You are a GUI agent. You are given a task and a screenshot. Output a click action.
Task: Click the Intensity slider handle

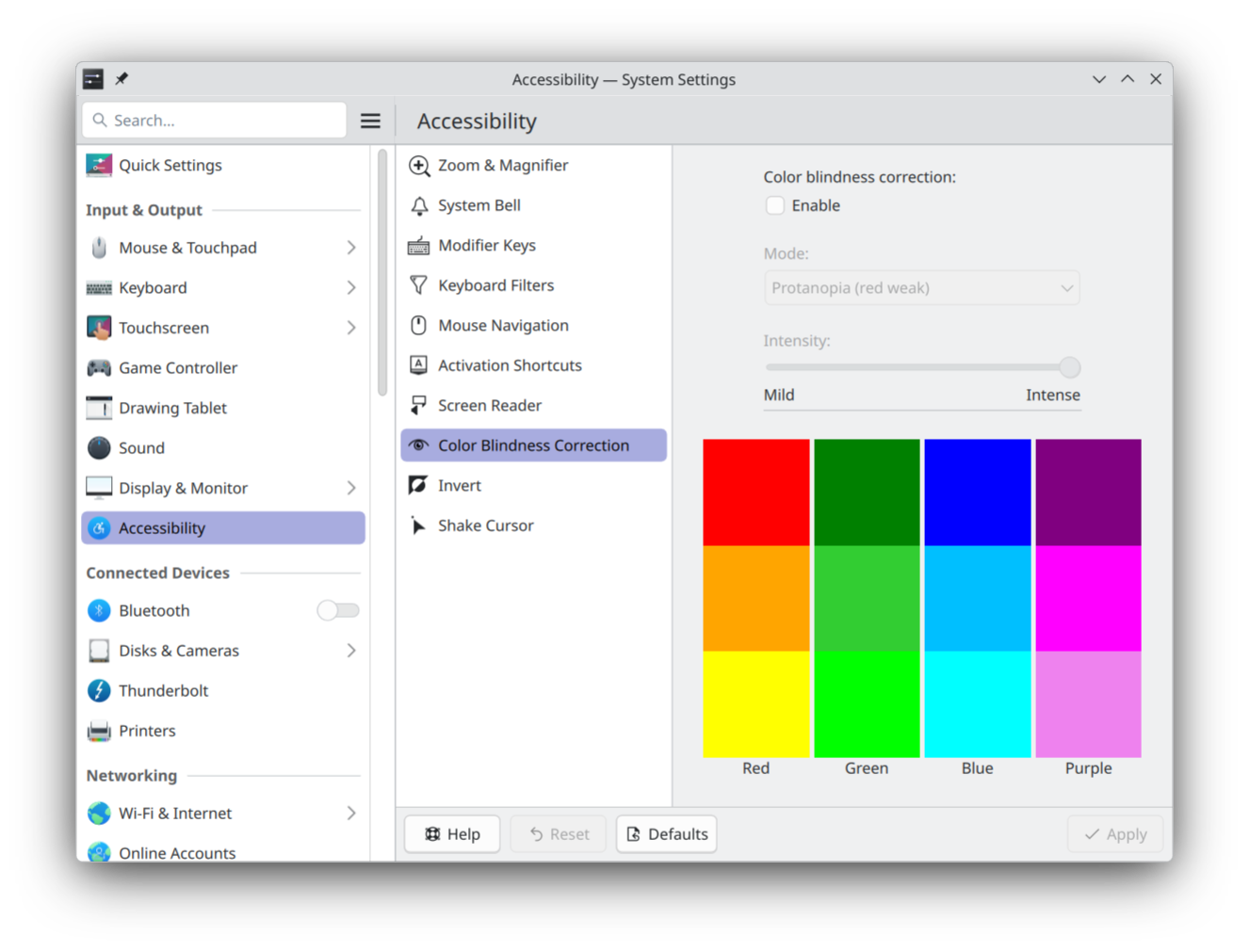pyautogui.click(x=1069, y=367)
